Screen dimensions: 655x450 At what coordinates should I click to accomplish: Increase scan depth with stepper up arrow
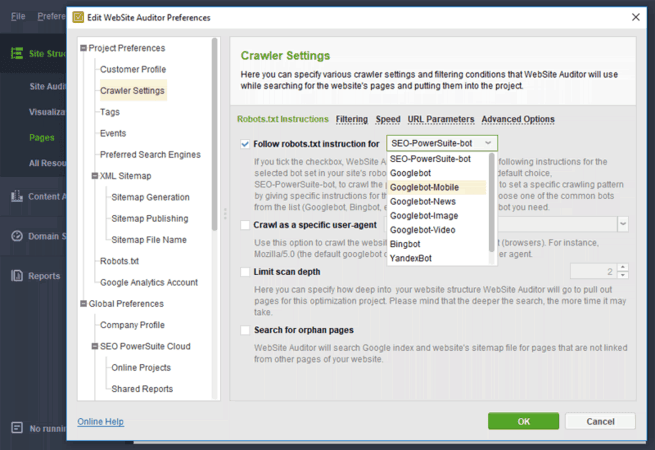point(623,267)
